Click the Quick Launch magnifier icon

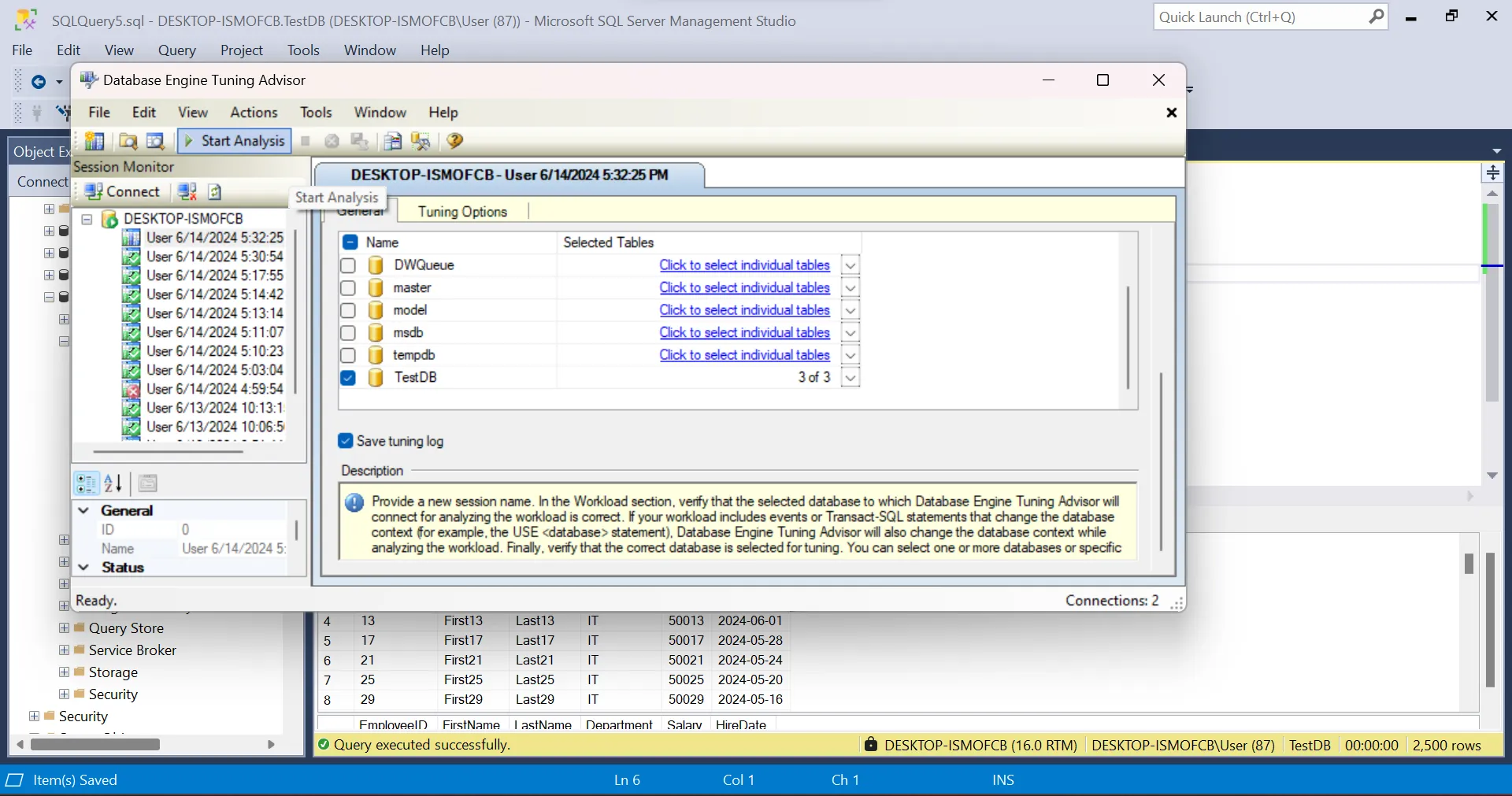(x=1376, y=17)
